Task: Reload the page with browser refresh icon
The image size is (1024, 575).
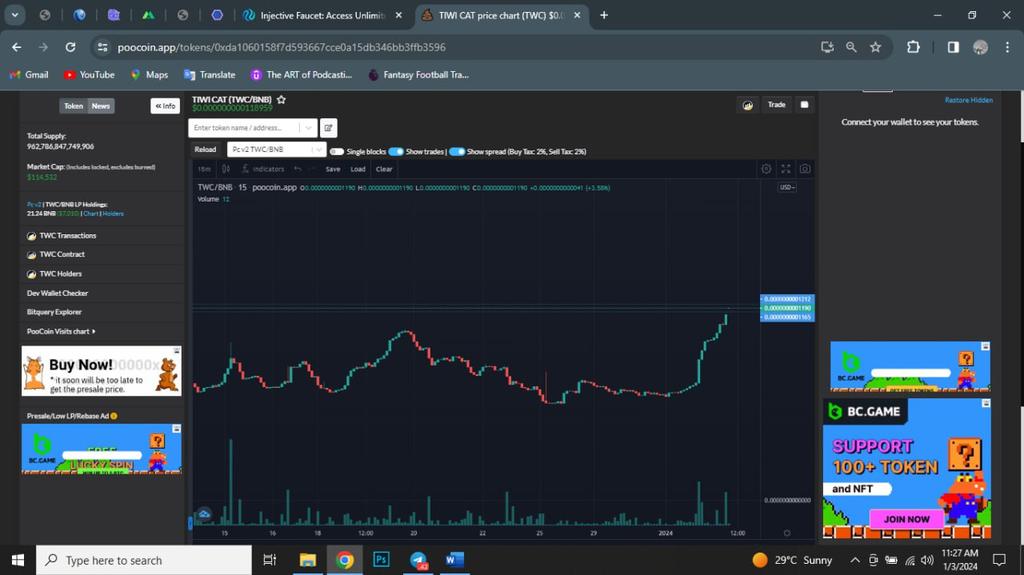Action: pyautogui.click(x=70, y=47)
